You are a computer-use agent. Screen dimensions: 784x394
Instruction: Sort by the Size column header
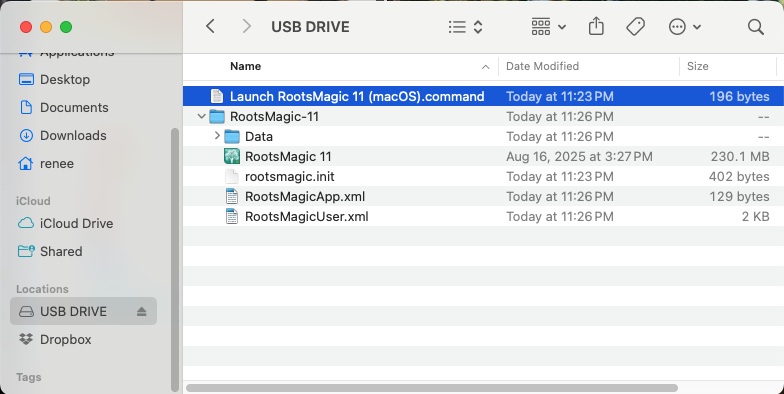[698, 66]
